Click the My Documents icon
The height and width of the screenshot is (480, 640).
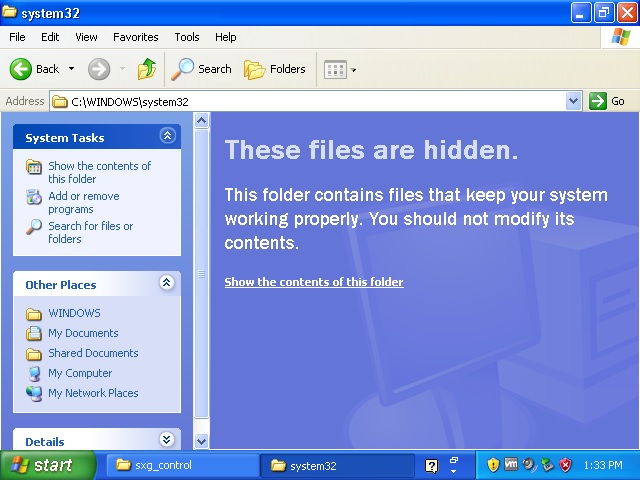[x=34, y=333]
